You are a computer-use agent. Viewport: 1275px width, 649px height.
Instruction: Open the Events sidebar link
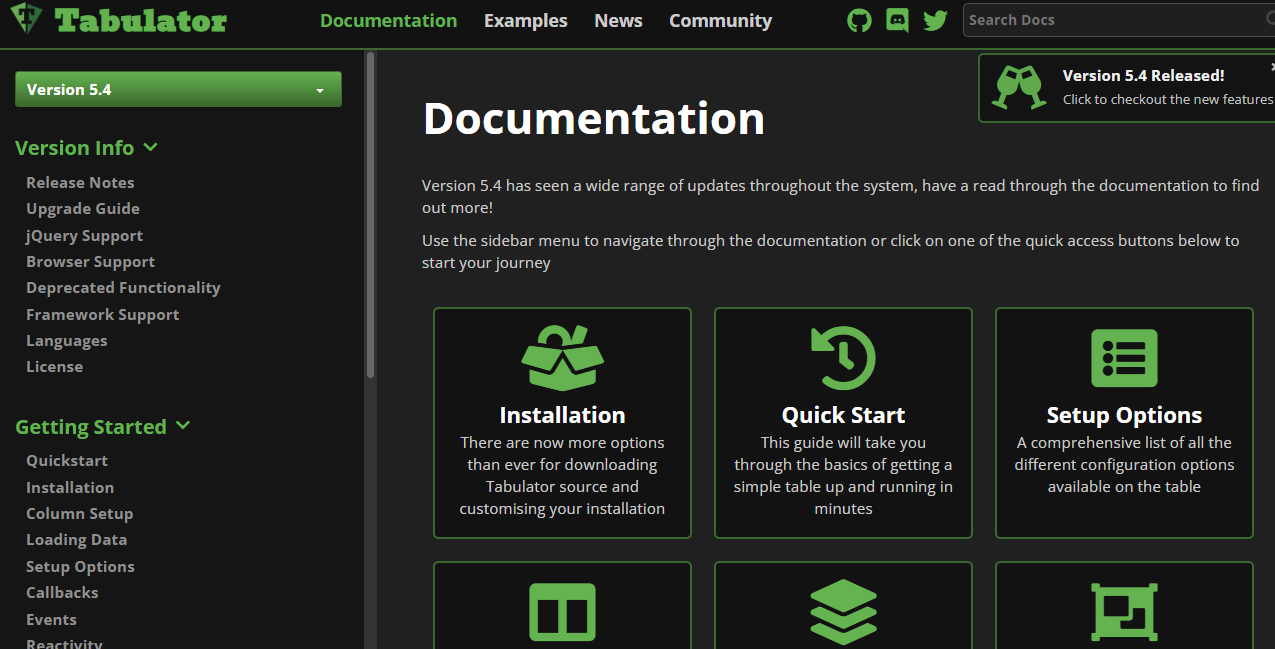(52, 619)
